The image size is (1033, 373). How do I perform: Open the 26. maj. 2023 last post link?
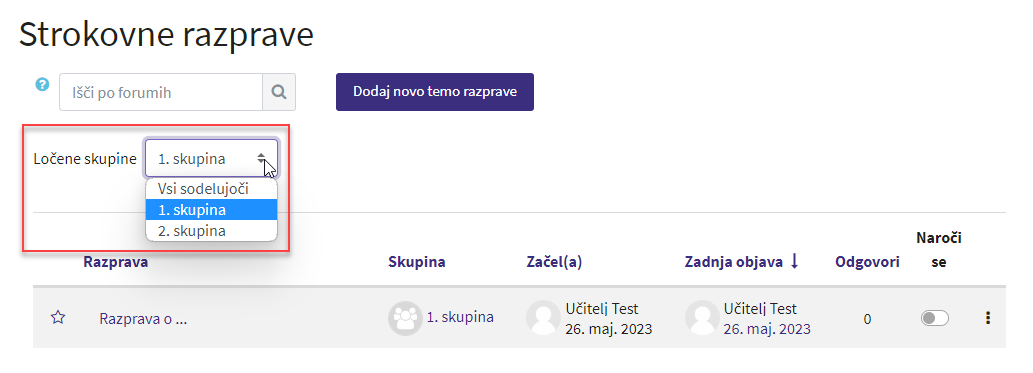(767, 329)
